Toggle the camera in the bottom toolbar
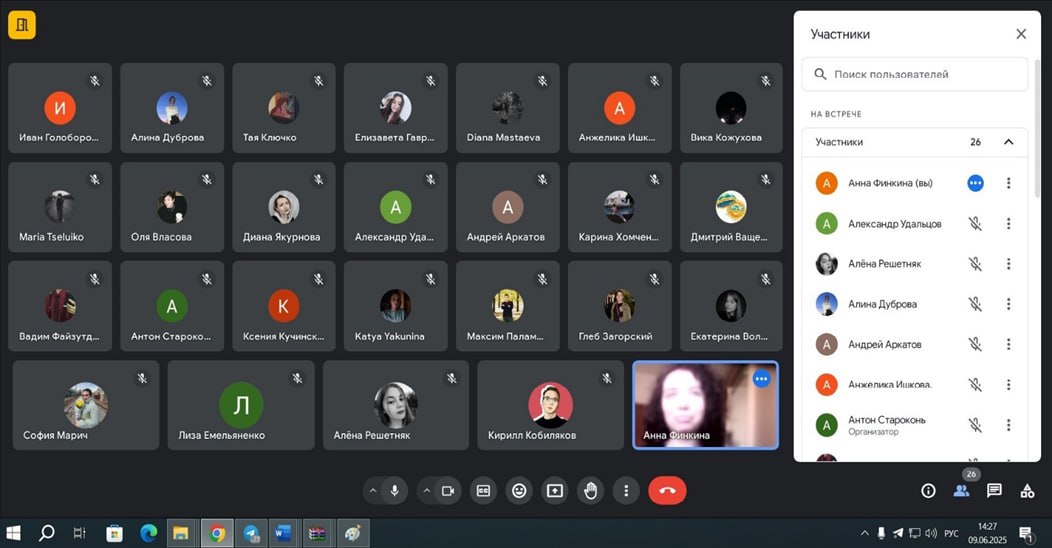Screen dimensions: 1052x548 448,490
